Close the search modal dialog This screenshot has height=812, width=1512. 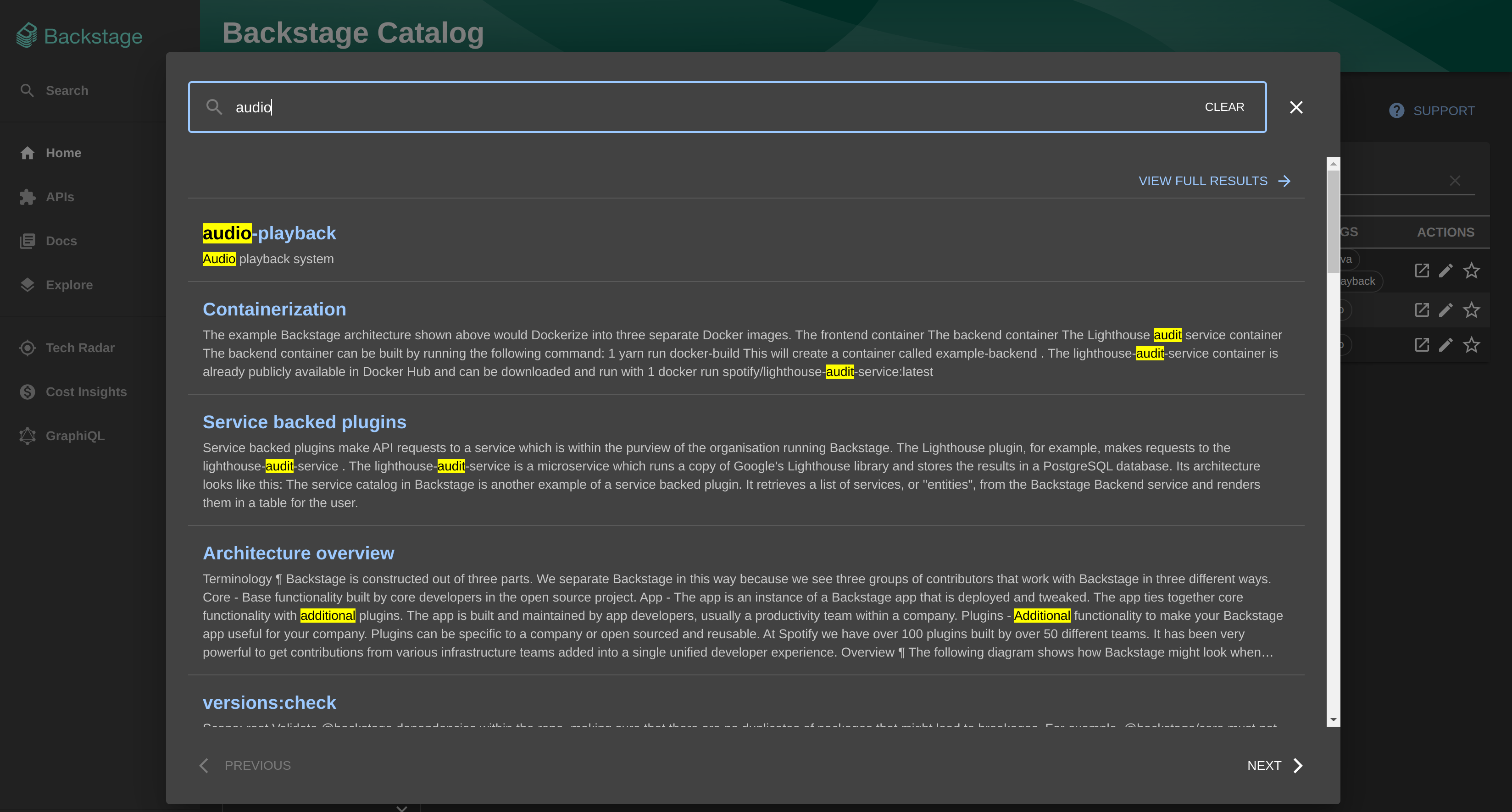click(1296, 107)
